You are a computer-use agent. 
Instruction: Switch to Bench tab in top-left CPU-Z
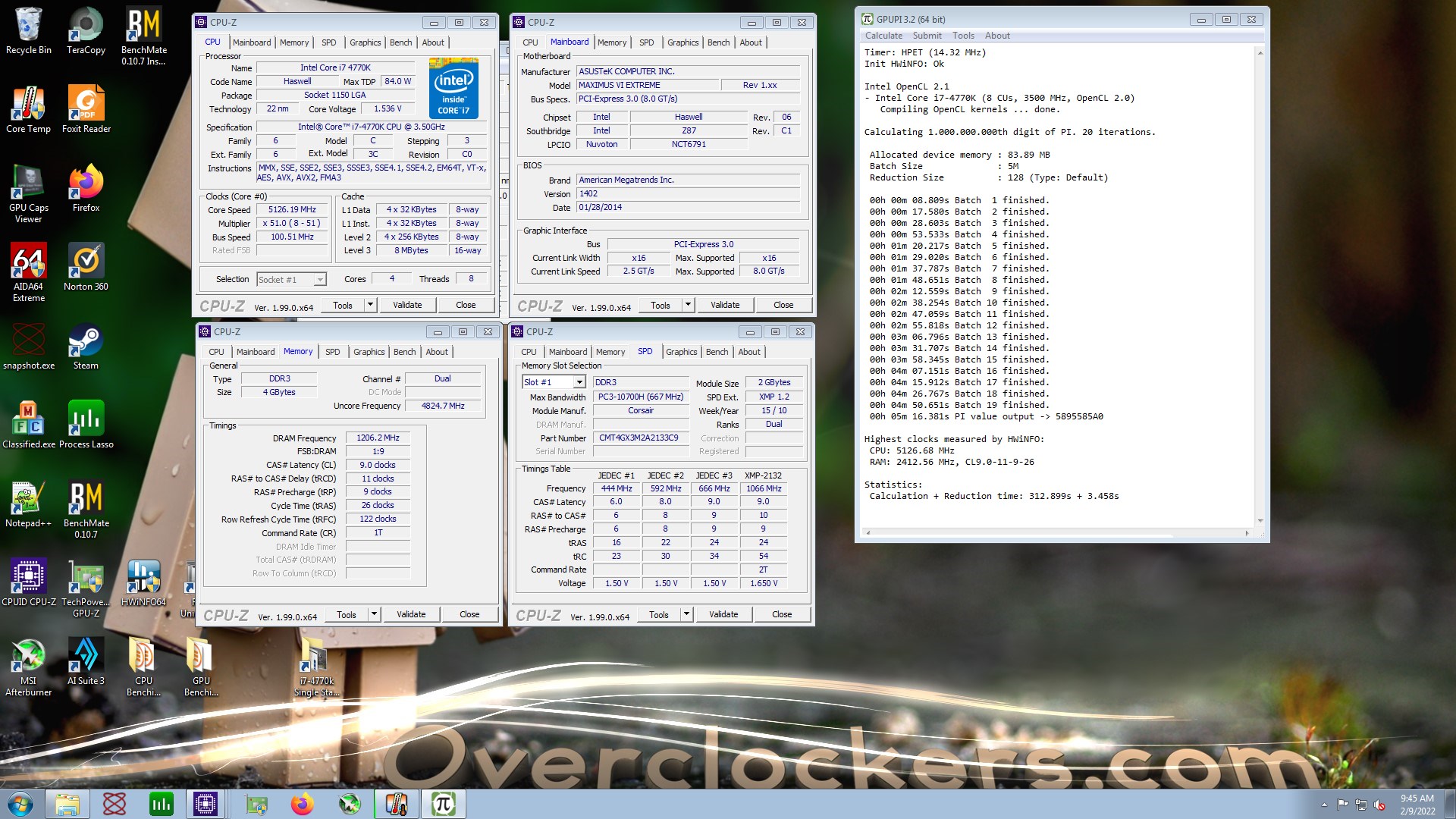pyautogui.click(x=400, y=42)
